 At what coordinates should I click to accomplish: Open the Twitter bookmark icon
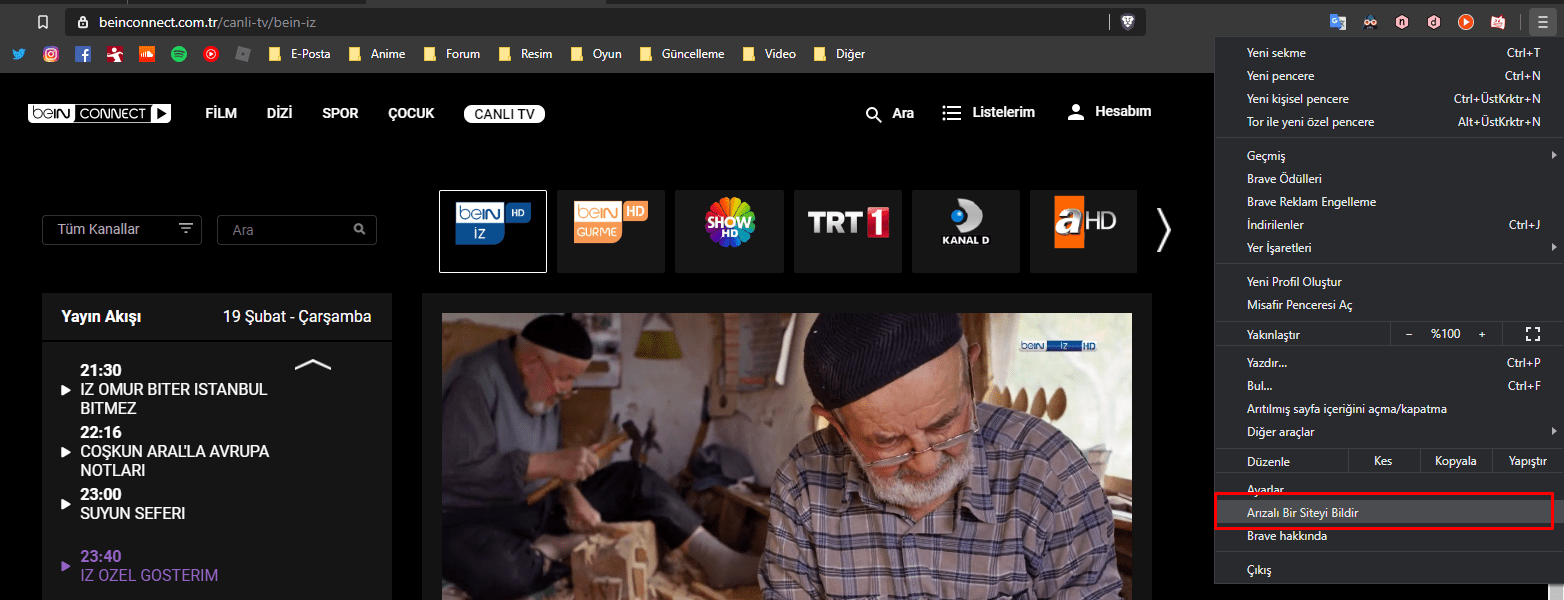[18, 53]
